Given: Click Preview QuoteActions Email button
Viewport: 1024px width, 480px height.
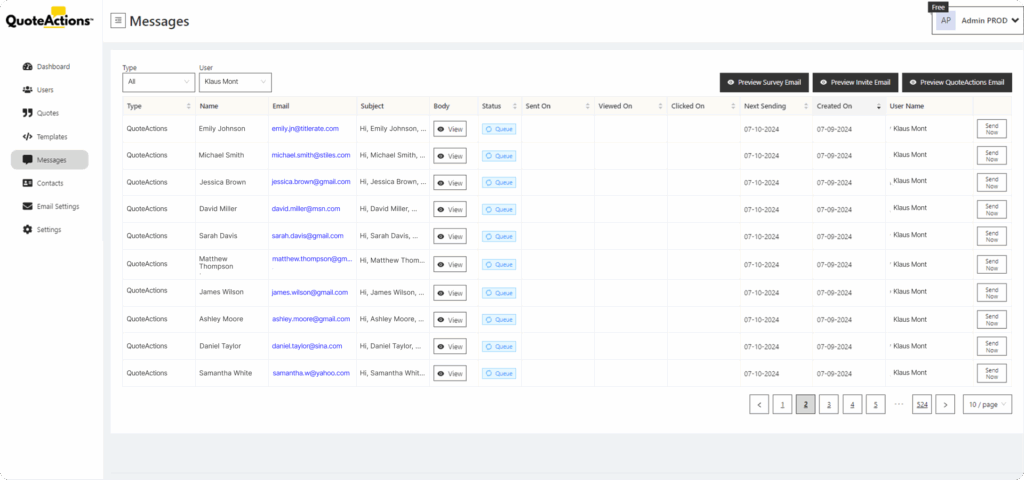Looking at the screenshot, I should pos(955,83).
